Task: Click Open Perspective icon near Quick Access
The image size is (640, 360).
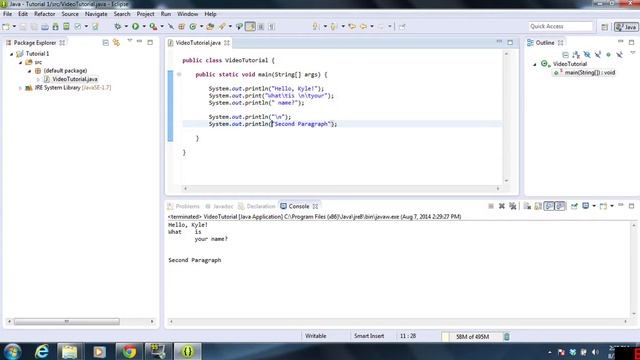Action: pos(604,27)
